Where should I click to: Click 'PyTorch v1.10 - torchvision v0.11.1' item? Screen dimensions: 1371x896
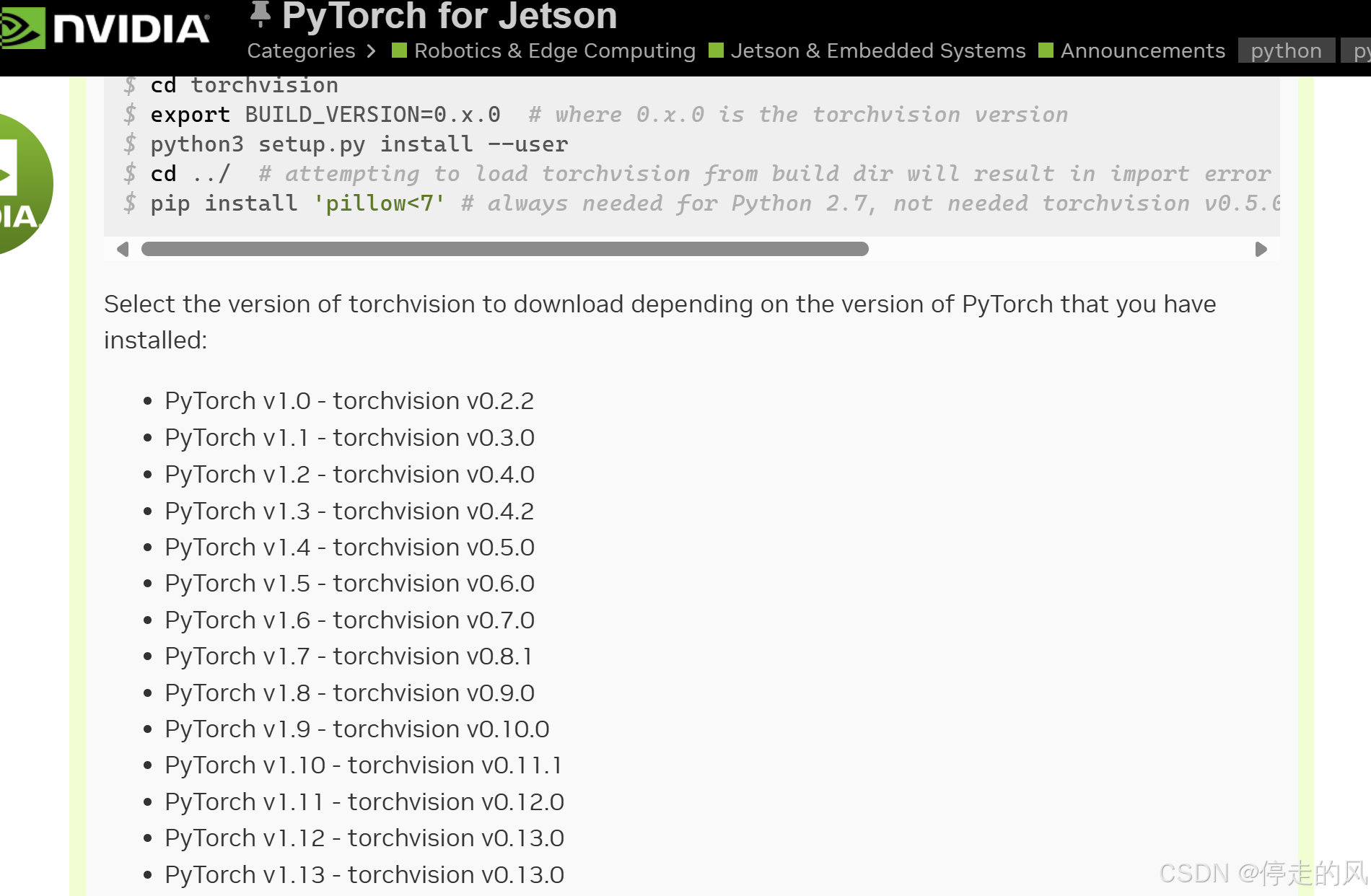(x=364, y=765)
